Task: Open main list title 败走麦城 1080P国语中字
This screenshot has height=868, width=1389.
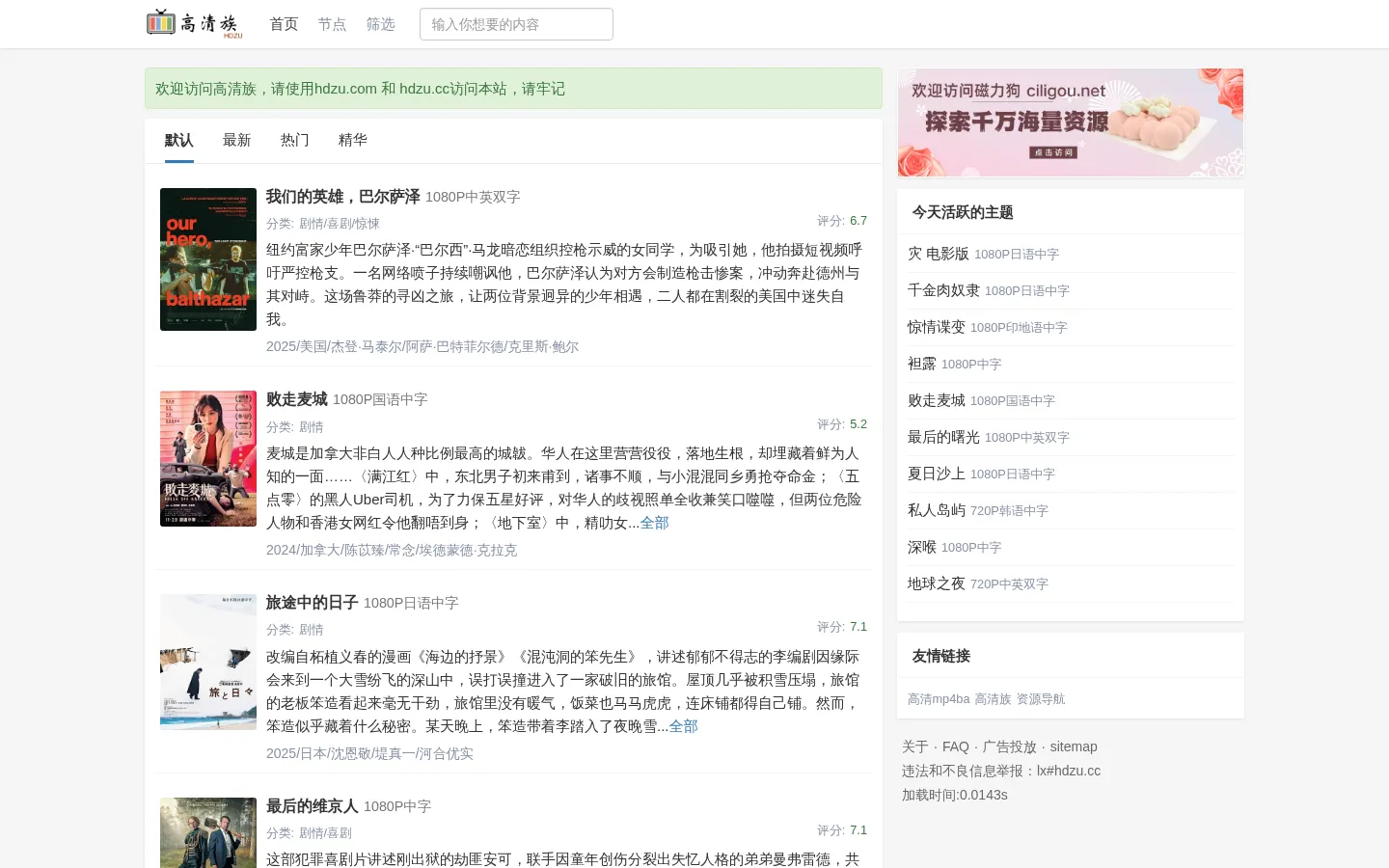Action: (x=347, y=399)
